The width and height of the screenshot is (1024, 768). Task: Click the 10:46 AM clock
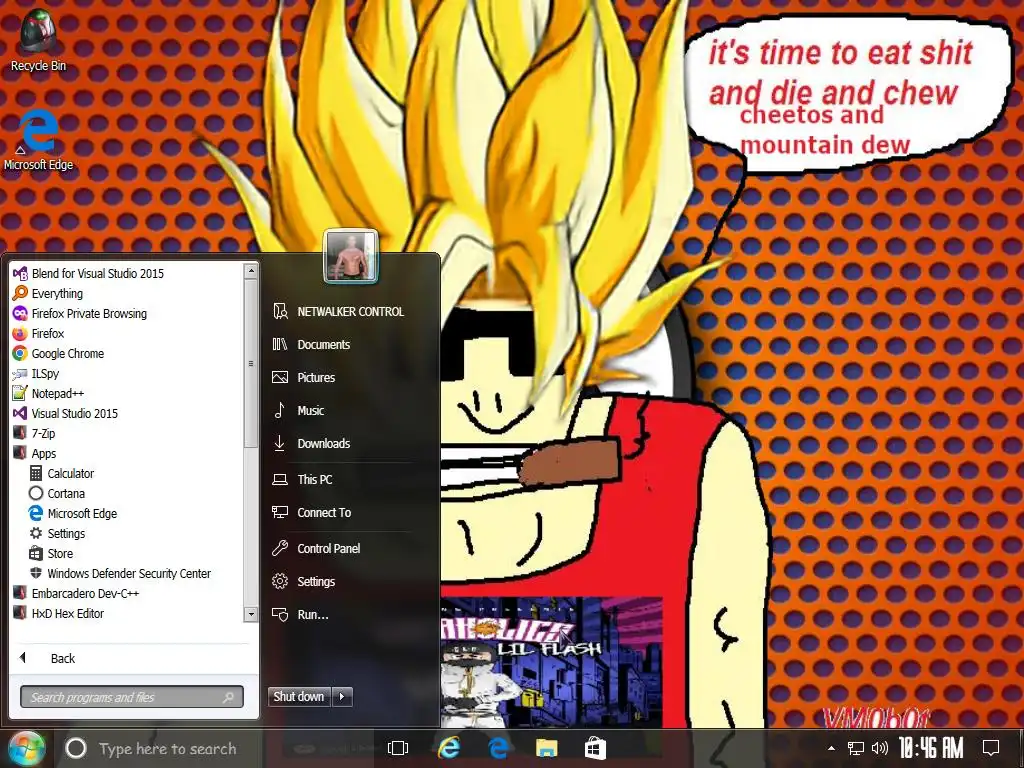931,748
